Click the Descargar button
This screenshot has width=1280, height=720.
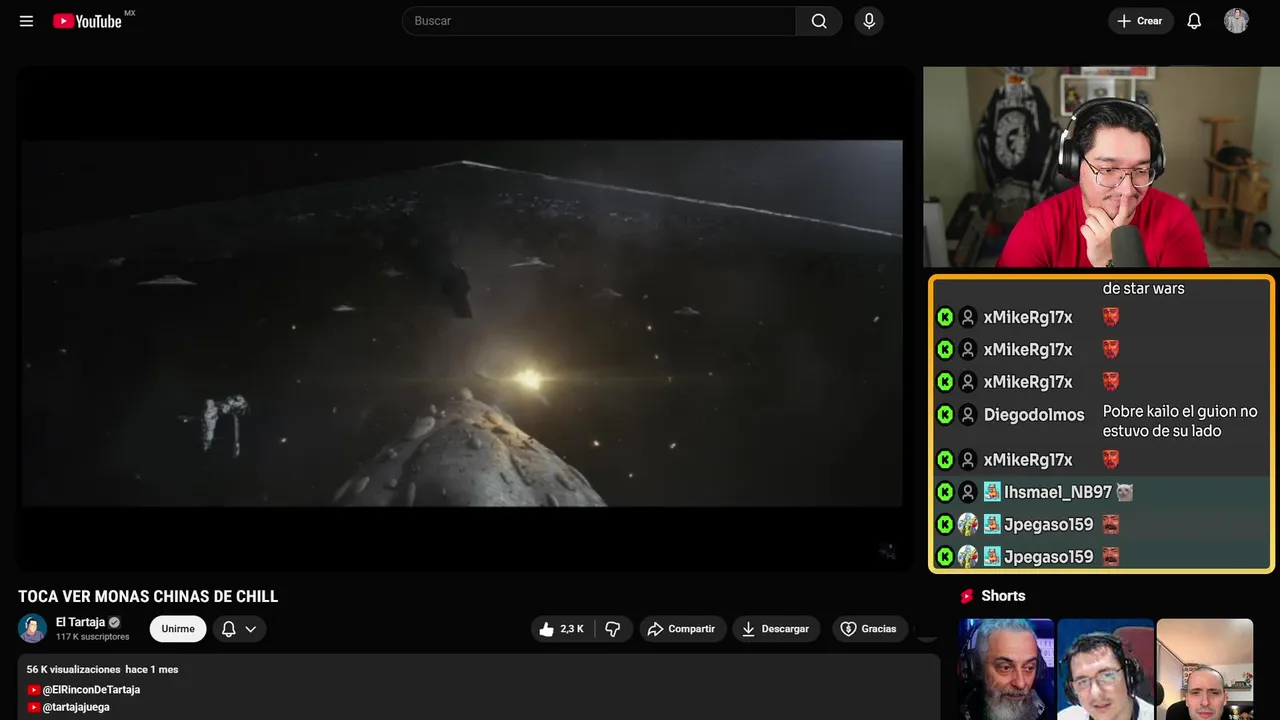click(x=776, y=629)
